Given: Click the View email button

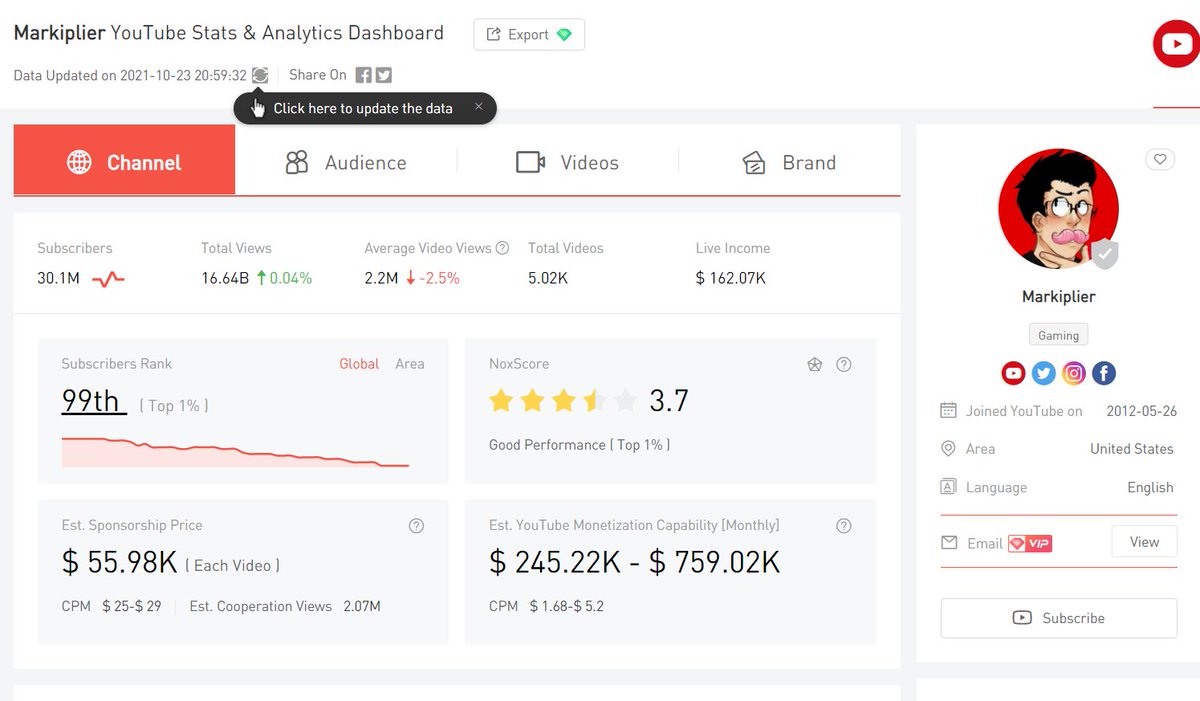Looking at the screenshot, I should (1144, 542).
